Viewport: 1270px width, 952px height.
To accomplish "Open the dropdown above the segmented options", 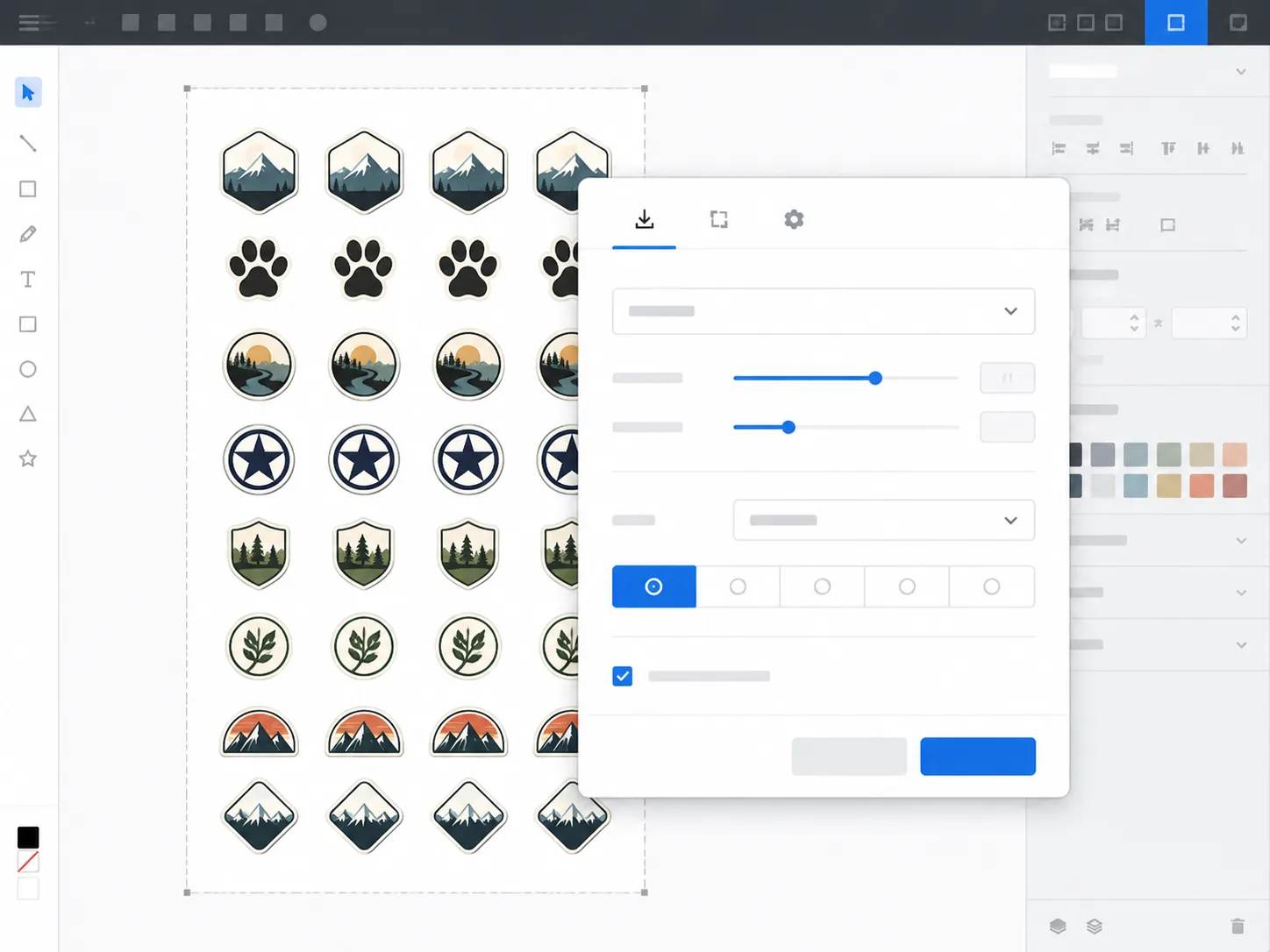I will tap(884, 520).
